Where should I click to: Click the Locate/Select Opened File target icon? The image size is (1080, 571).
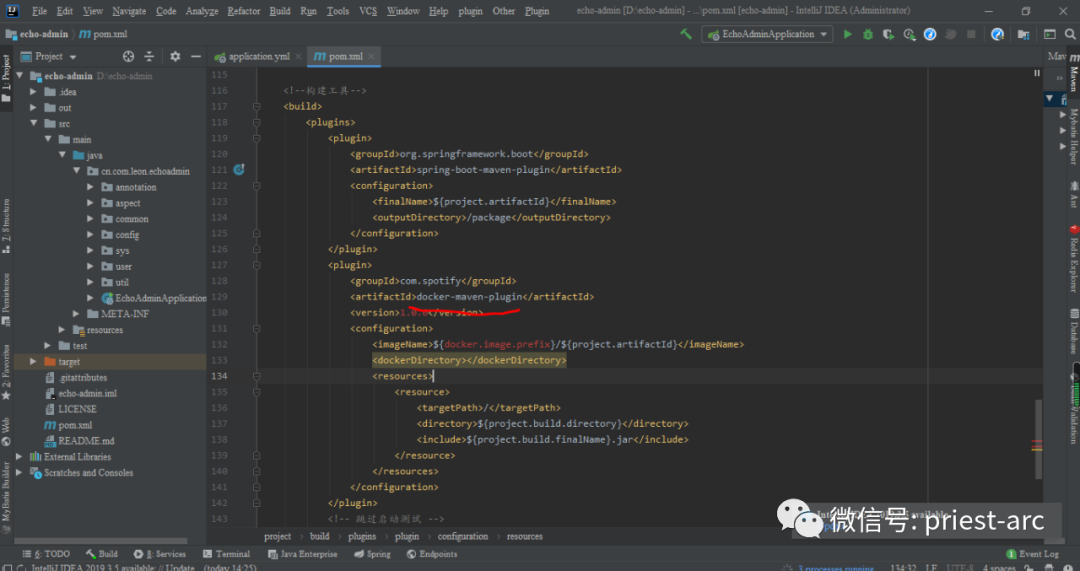128,56
